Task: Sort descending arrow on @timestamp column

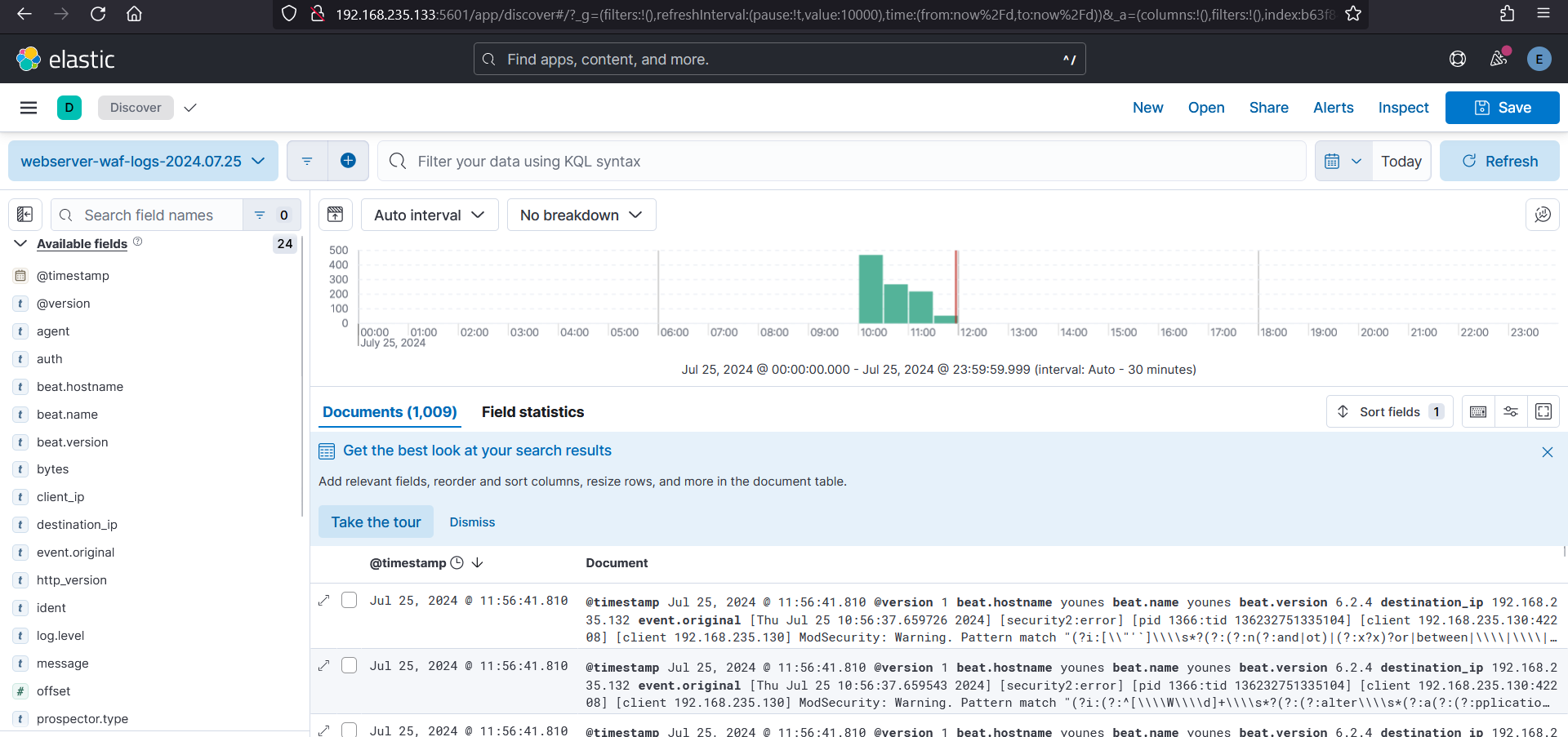Action: click(478, 562)
